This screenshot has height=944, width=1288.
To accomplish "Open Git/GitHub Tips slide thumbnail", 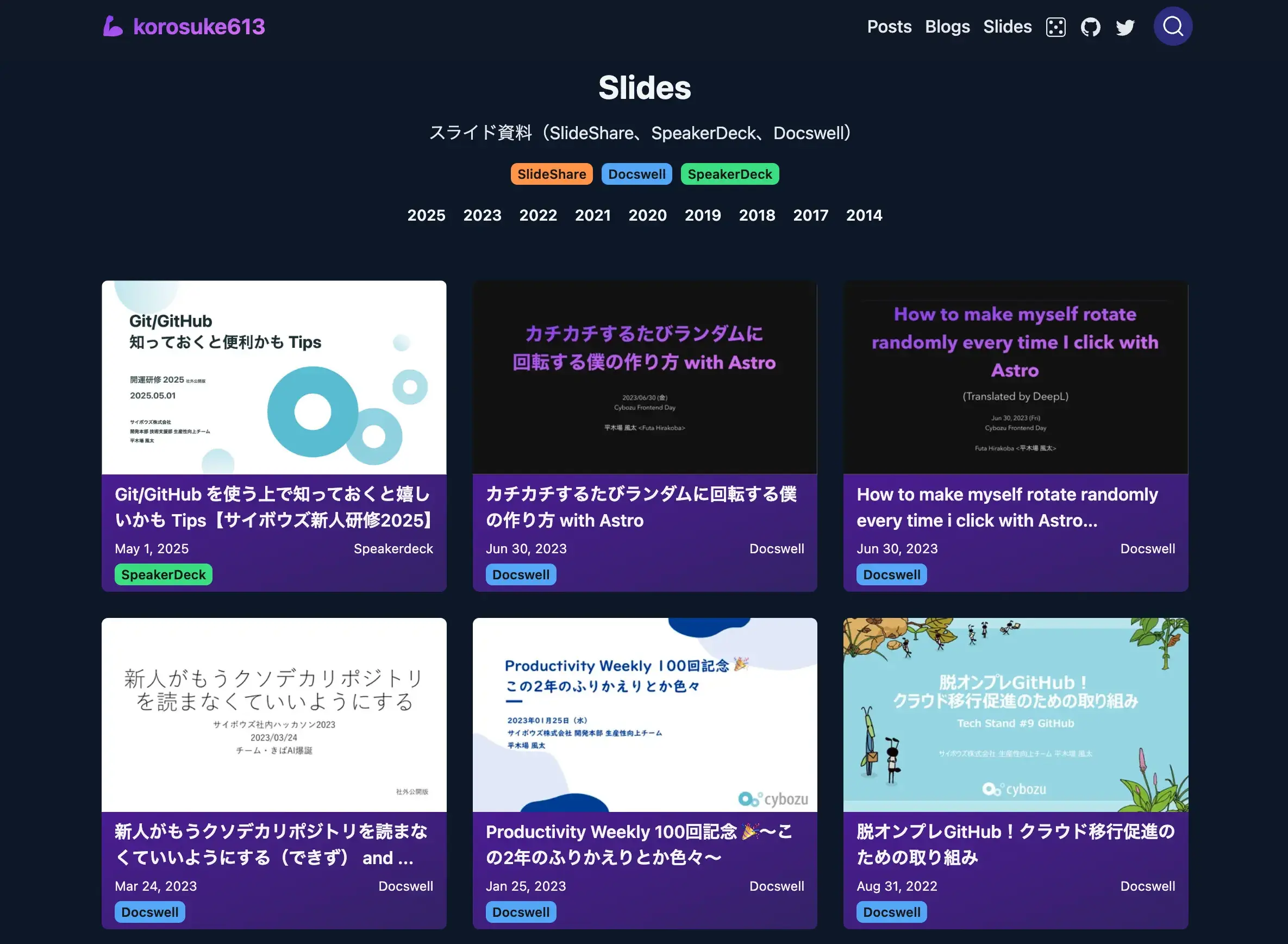I will [x=274, y=377].
